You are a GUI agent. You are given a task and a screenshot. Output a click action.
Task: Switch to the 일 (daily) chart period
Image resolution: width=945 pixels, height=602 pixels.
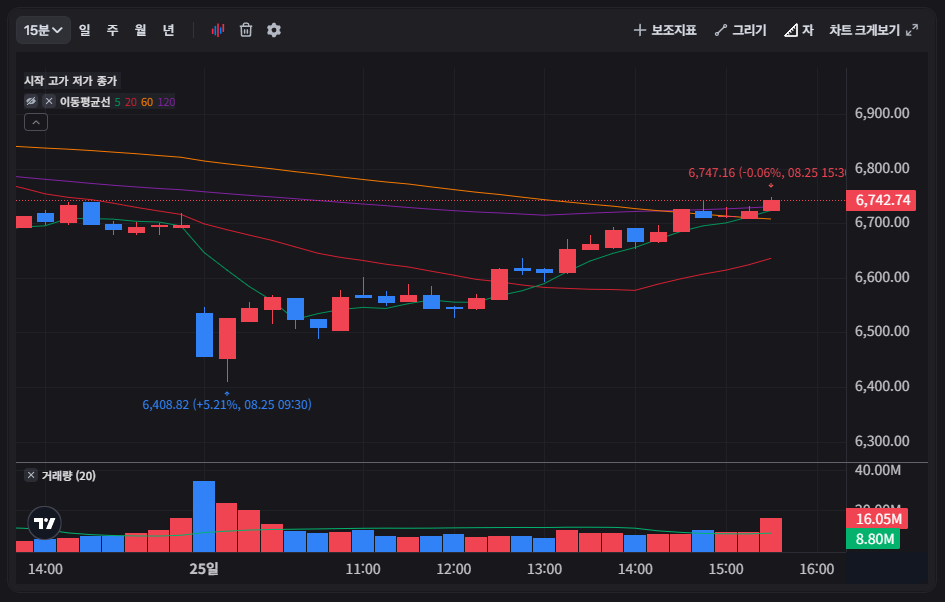pos(84,30)
